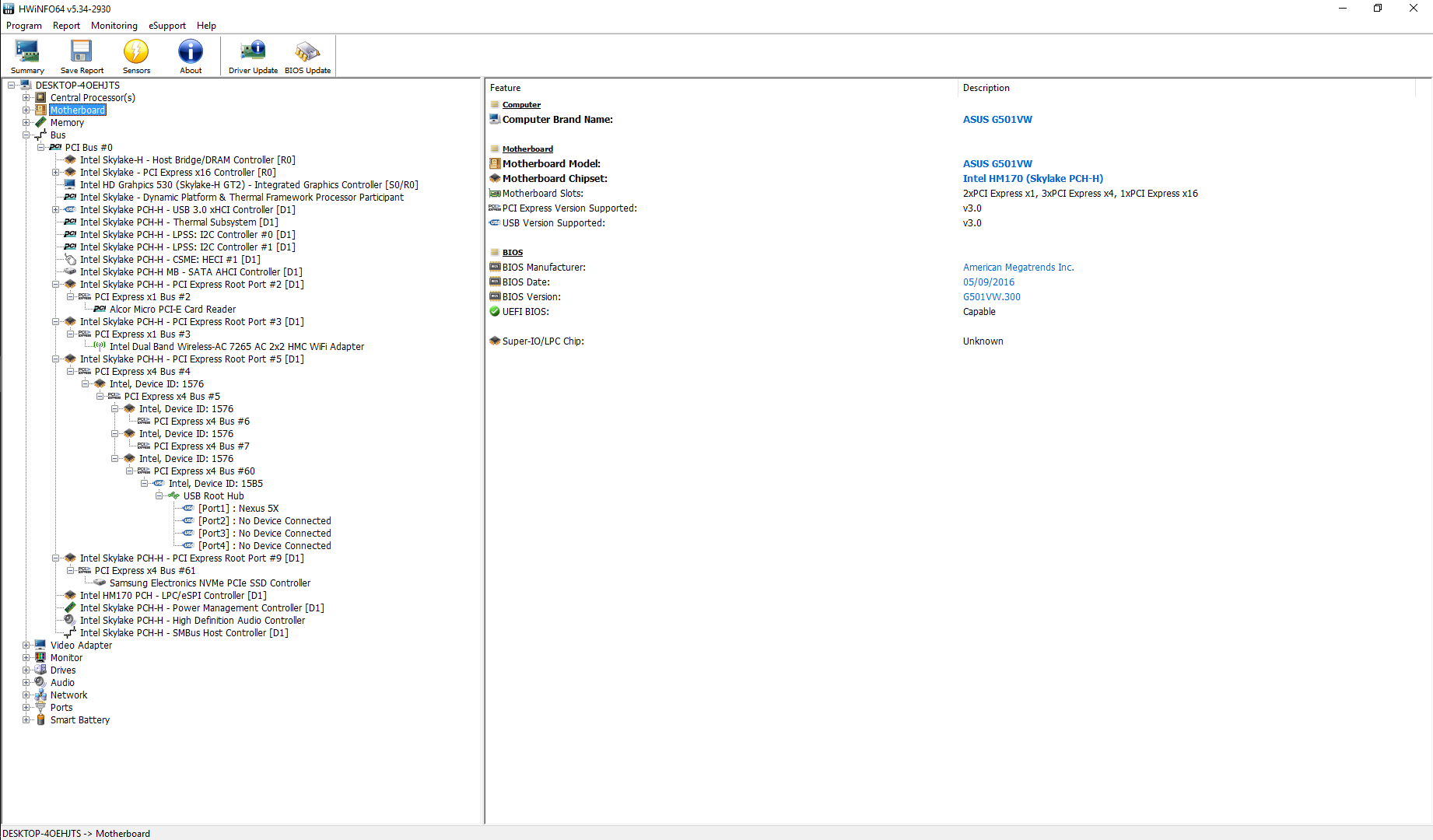This screenshot has height=840, width=1433.
Task: Select Intel, Device ID: 15B5 entry
Action: (x=215, y=483)
